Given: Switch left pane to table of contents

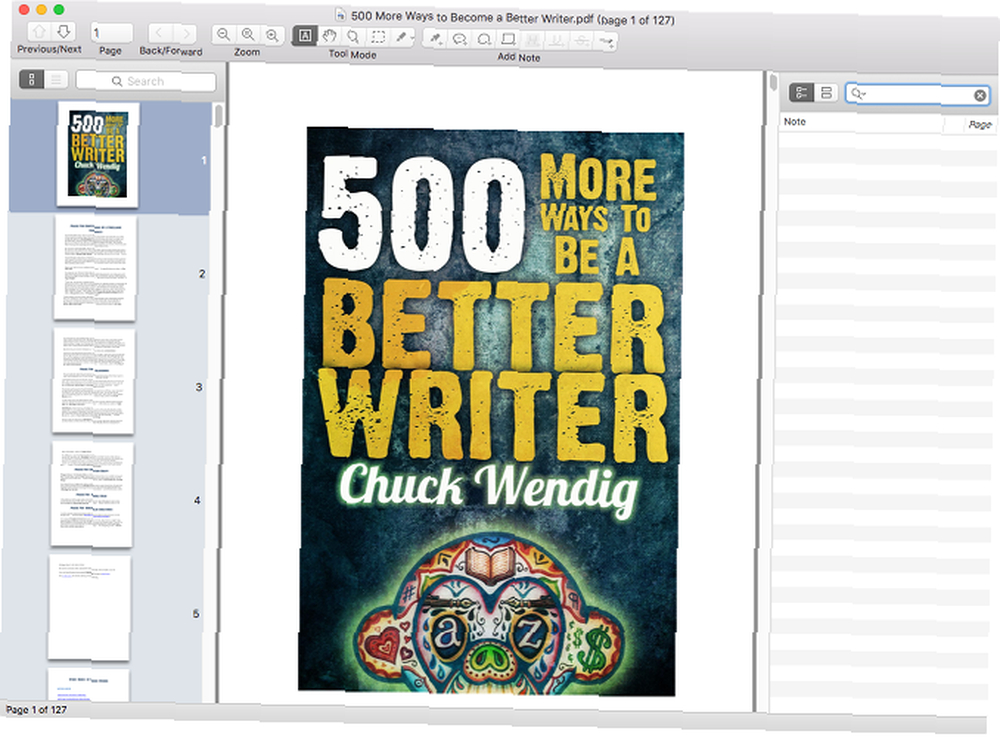Looking at the screenshot, I should pos(55,80).
